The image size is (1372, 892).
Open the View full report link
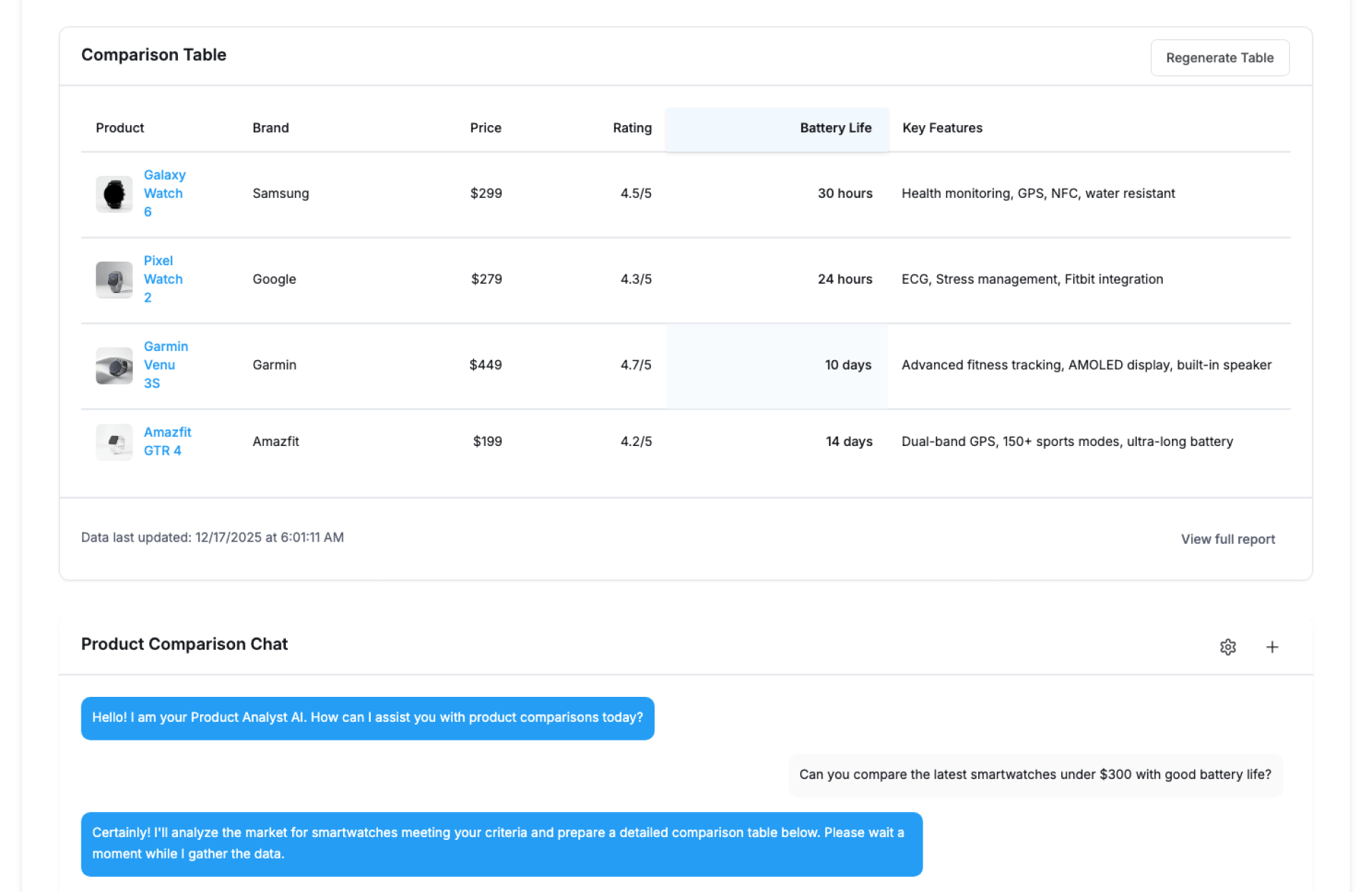pyautogui.click(x=1227, y=539)
